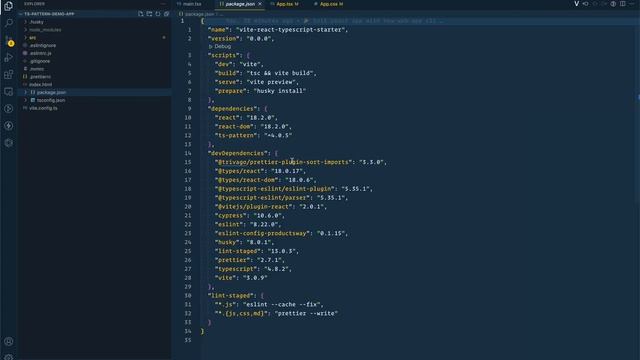Expand the src folder

(x=26, y=38)
